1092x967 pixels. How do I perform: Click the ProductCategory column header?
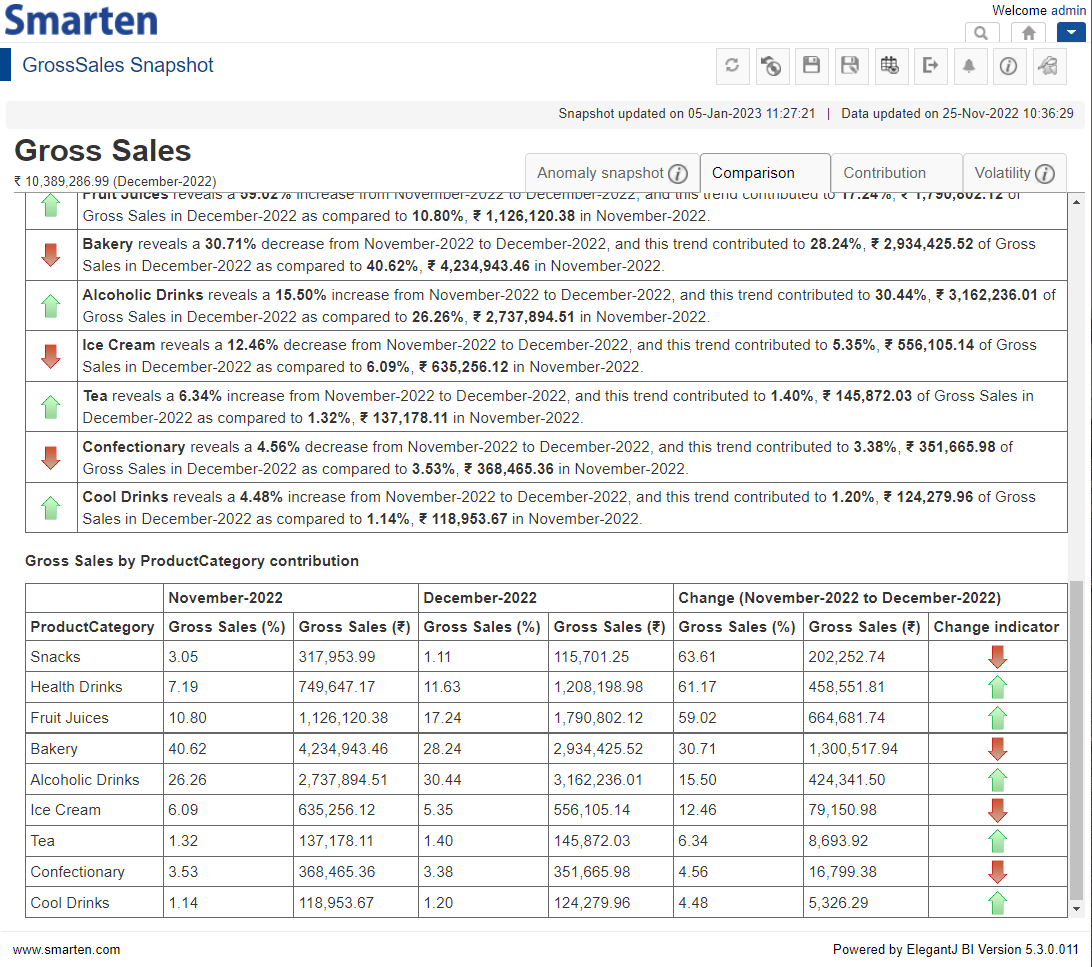pos(93,627)
